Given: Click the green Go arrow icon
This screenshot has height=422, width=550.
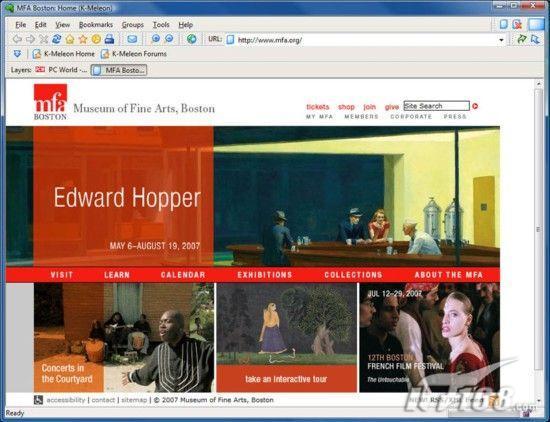Looking at the screenshot, I should tap(522, 39).
